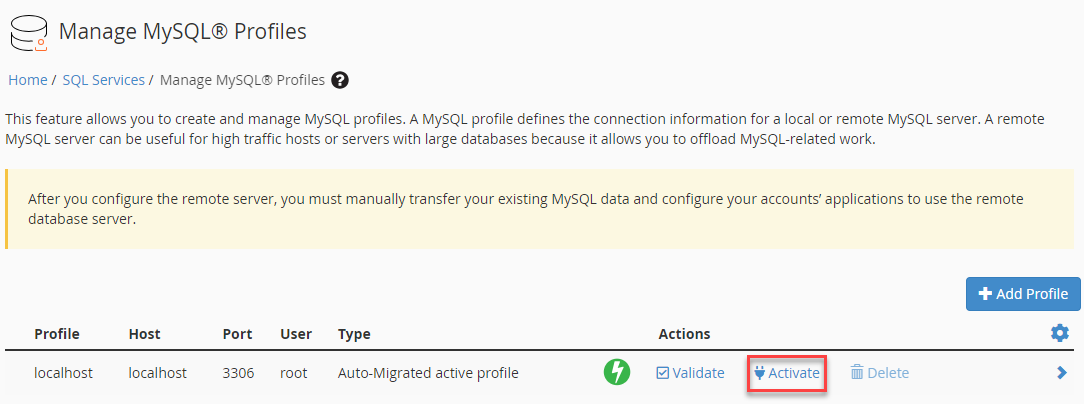Click the Add Profile button
Screen dimensions: 1084x404
tap(1023, 294)
